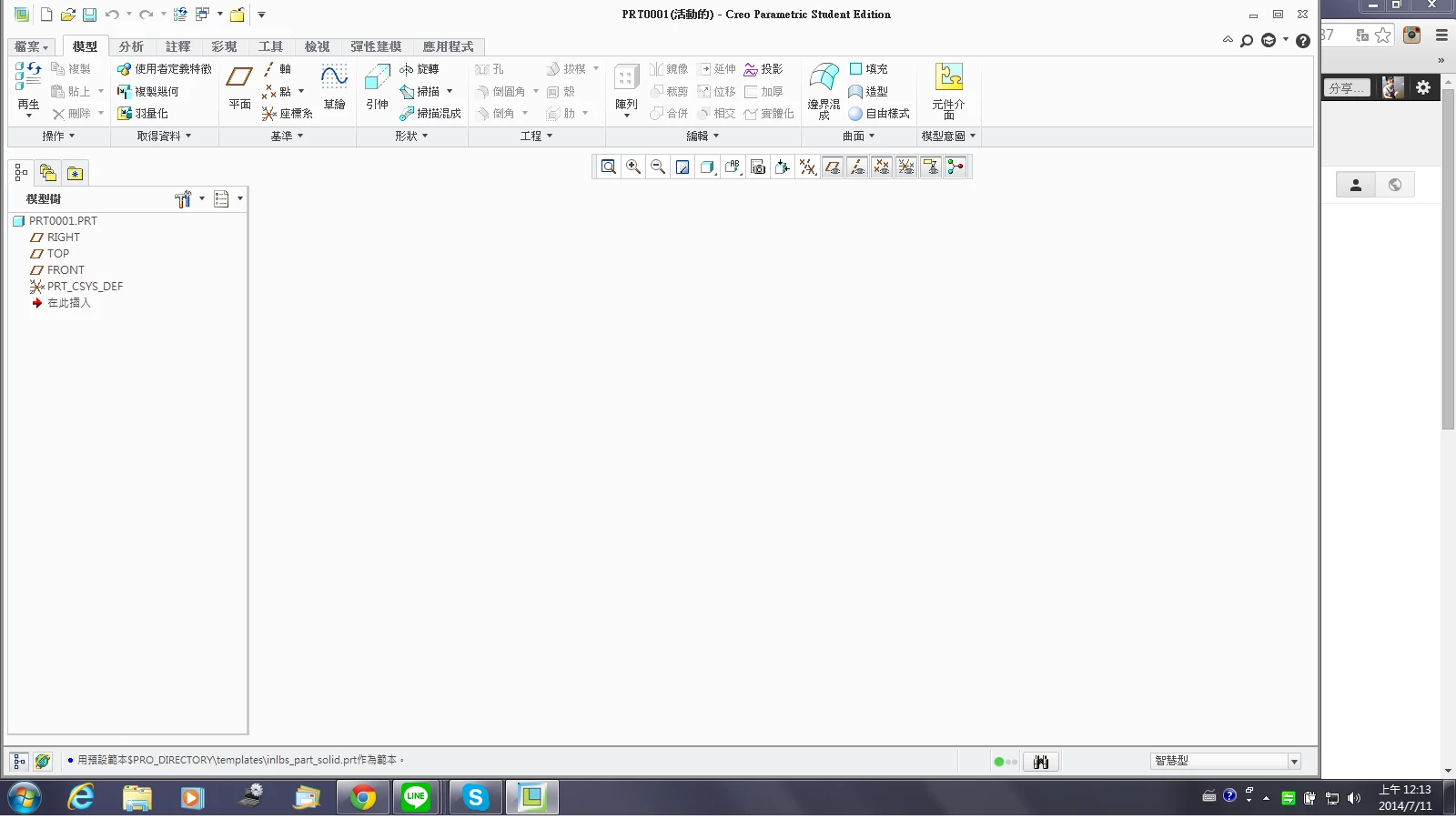Open Skype from the Windows taskbar
The height and width of the screenshot is (819, 1456).
[x=475, y=798]
